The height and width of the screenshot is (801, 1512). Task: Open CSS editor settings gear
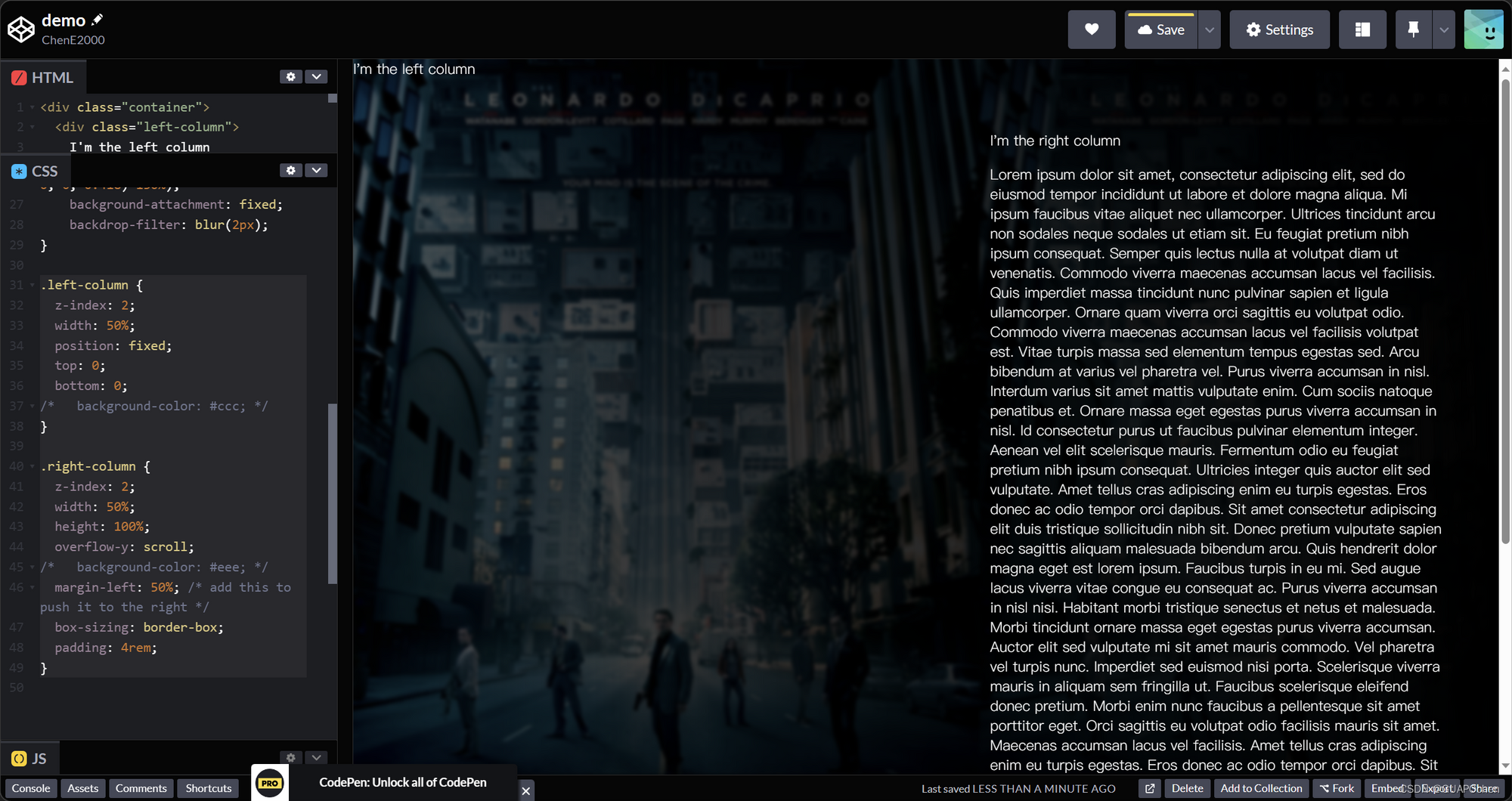coord(291,171)
